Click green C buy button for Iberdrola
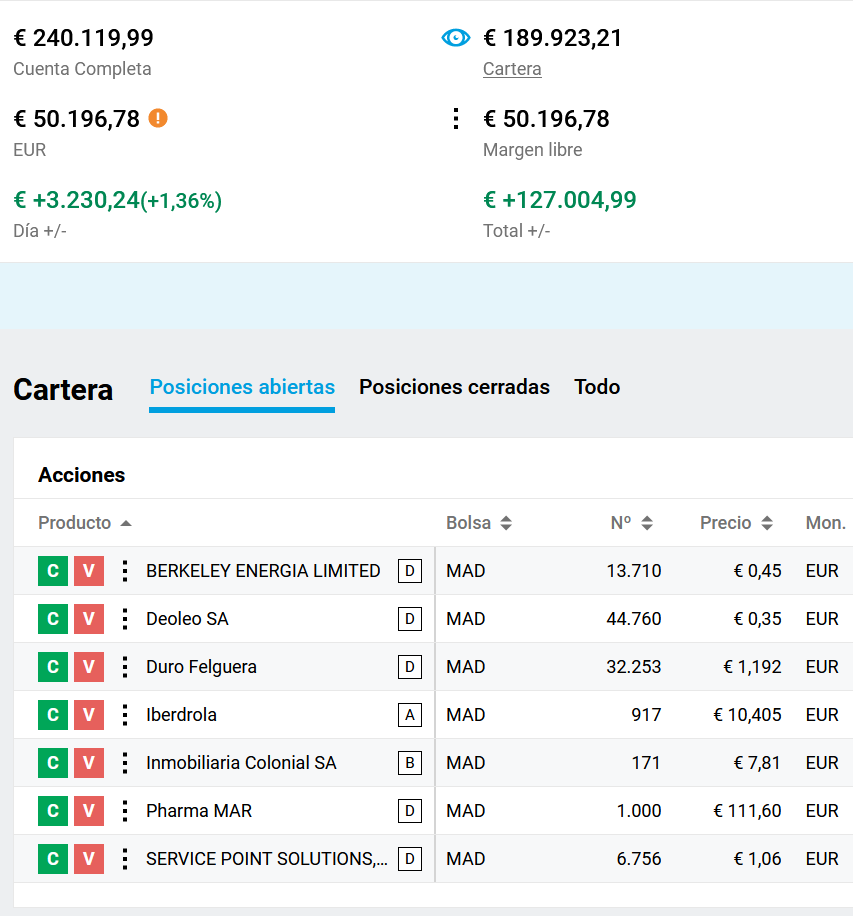 click(53, 714)
